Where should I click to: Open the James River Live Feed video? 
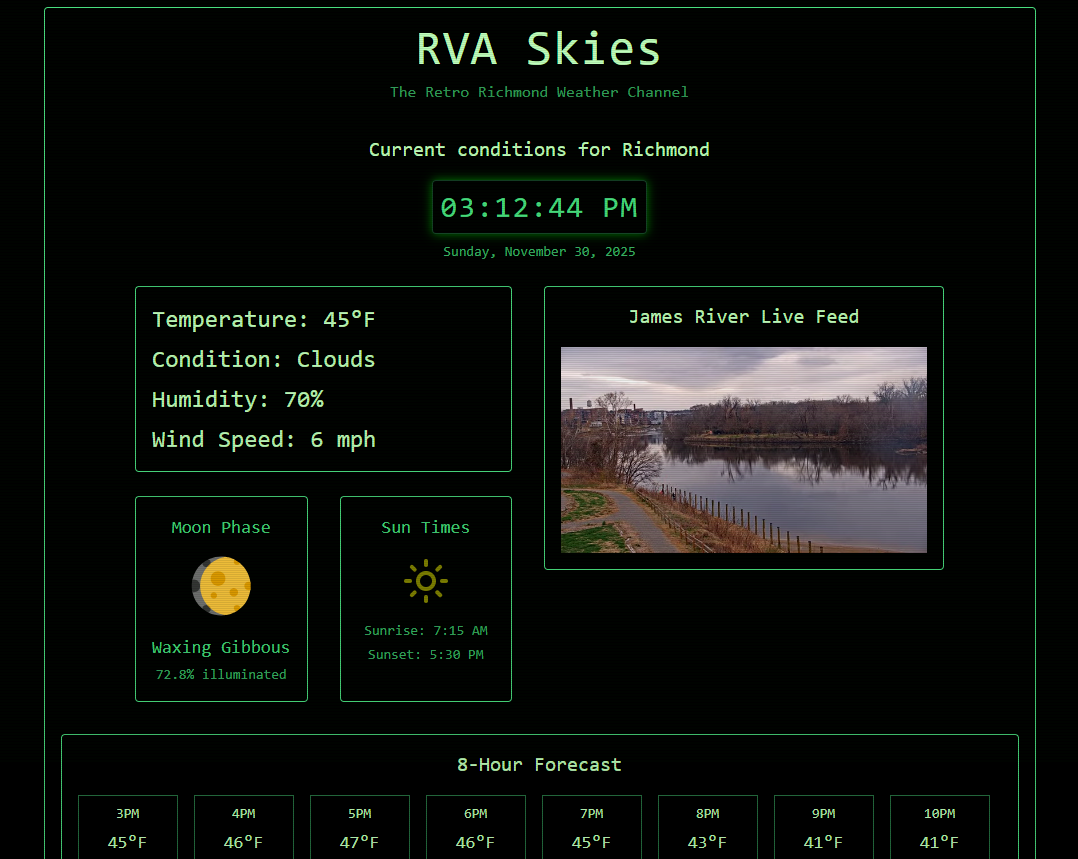(x=744, y=449)
